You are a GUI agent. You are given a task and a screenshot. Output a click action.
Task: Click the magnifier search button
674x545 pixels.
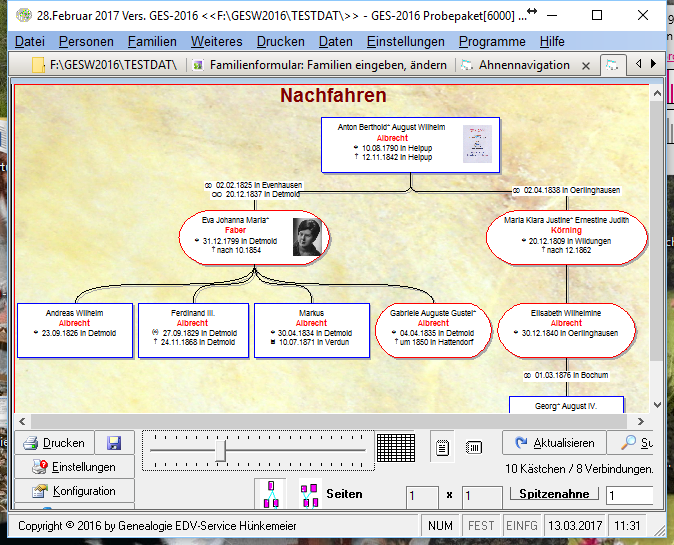pos(632,443)
